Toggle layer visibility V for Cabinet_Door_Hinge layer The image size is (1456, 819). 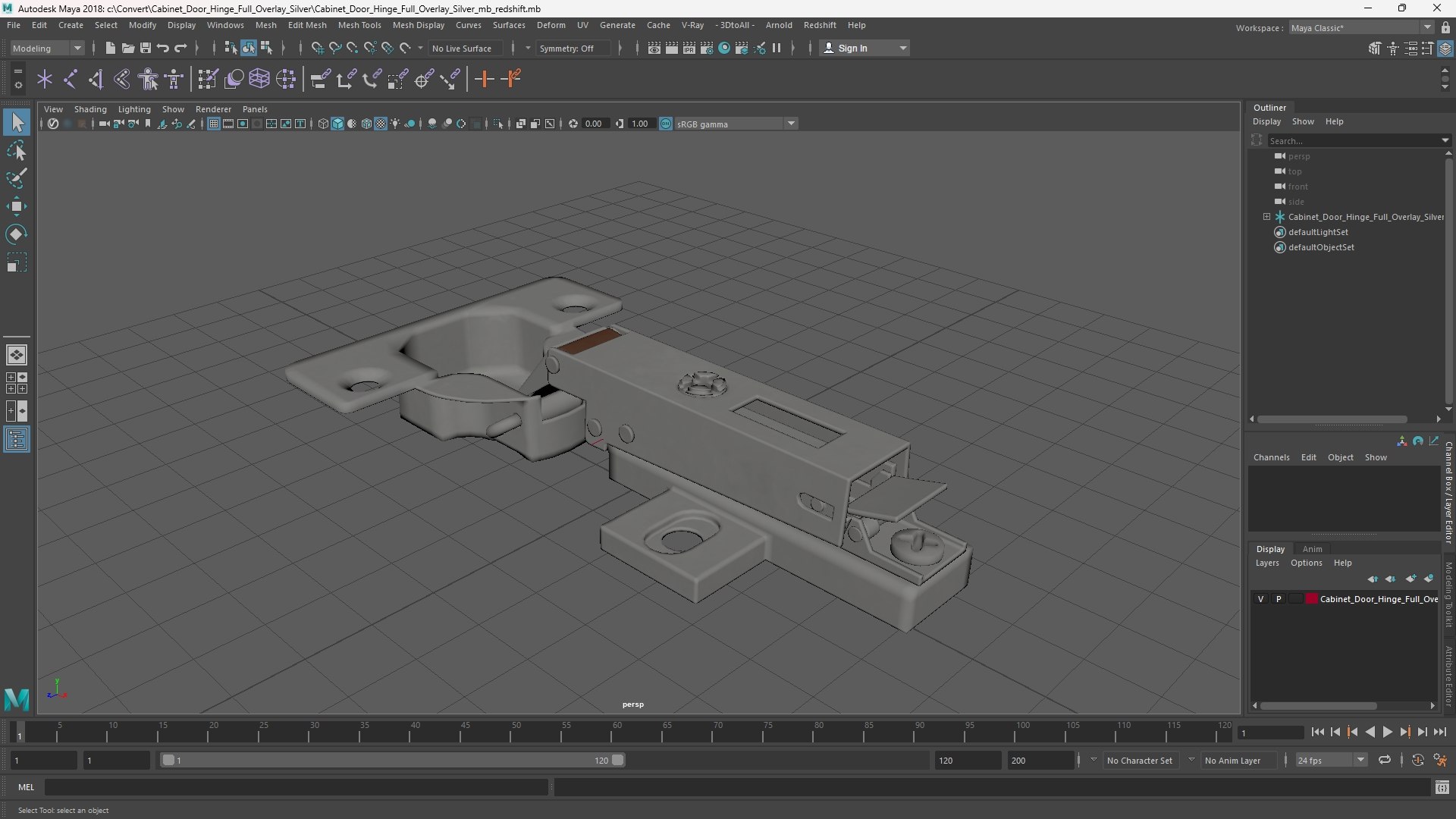click(x=1261, y=599)
